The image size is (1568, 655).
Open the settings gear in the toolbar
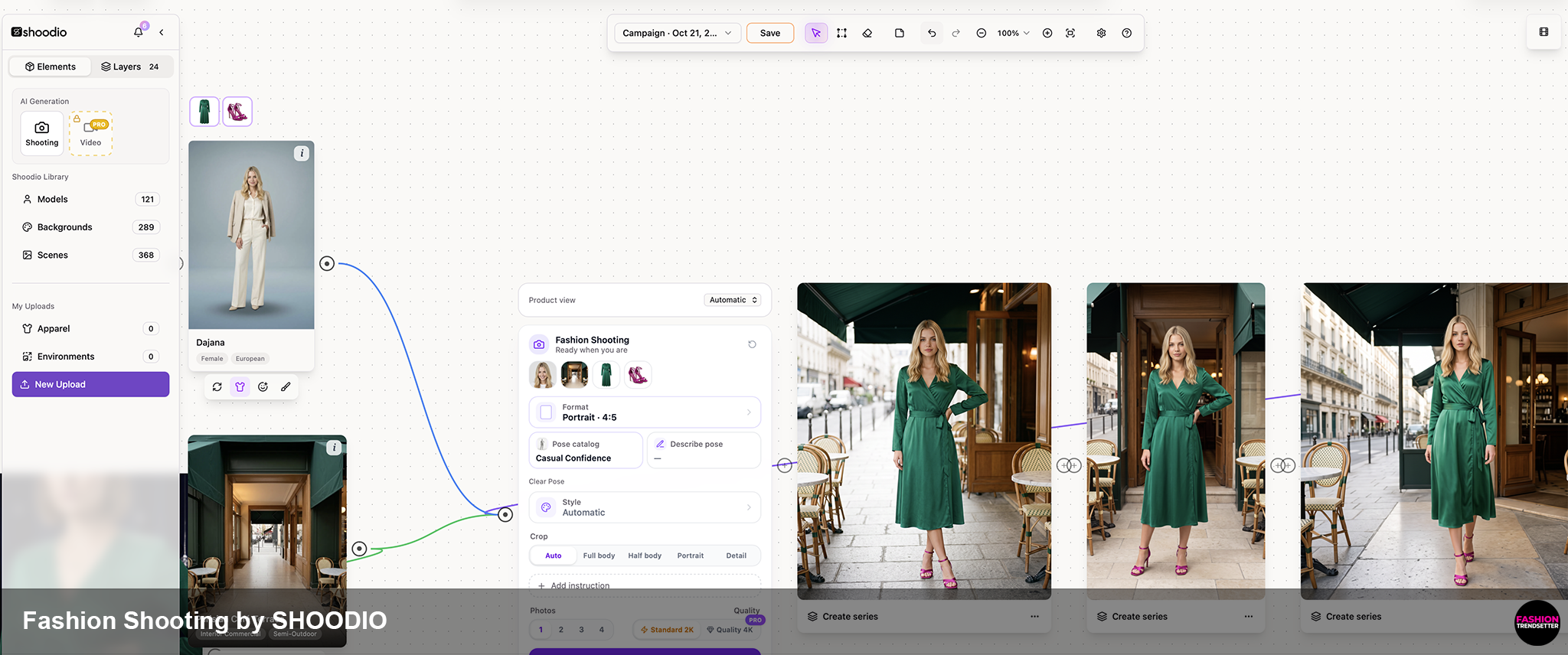(1101, 33)
